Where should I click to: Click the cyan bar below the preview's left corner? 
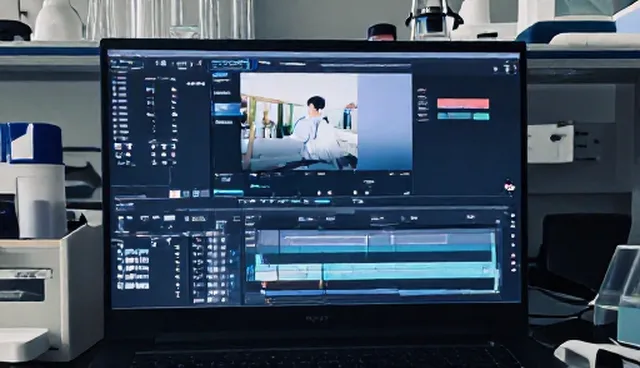click(229, 193)
